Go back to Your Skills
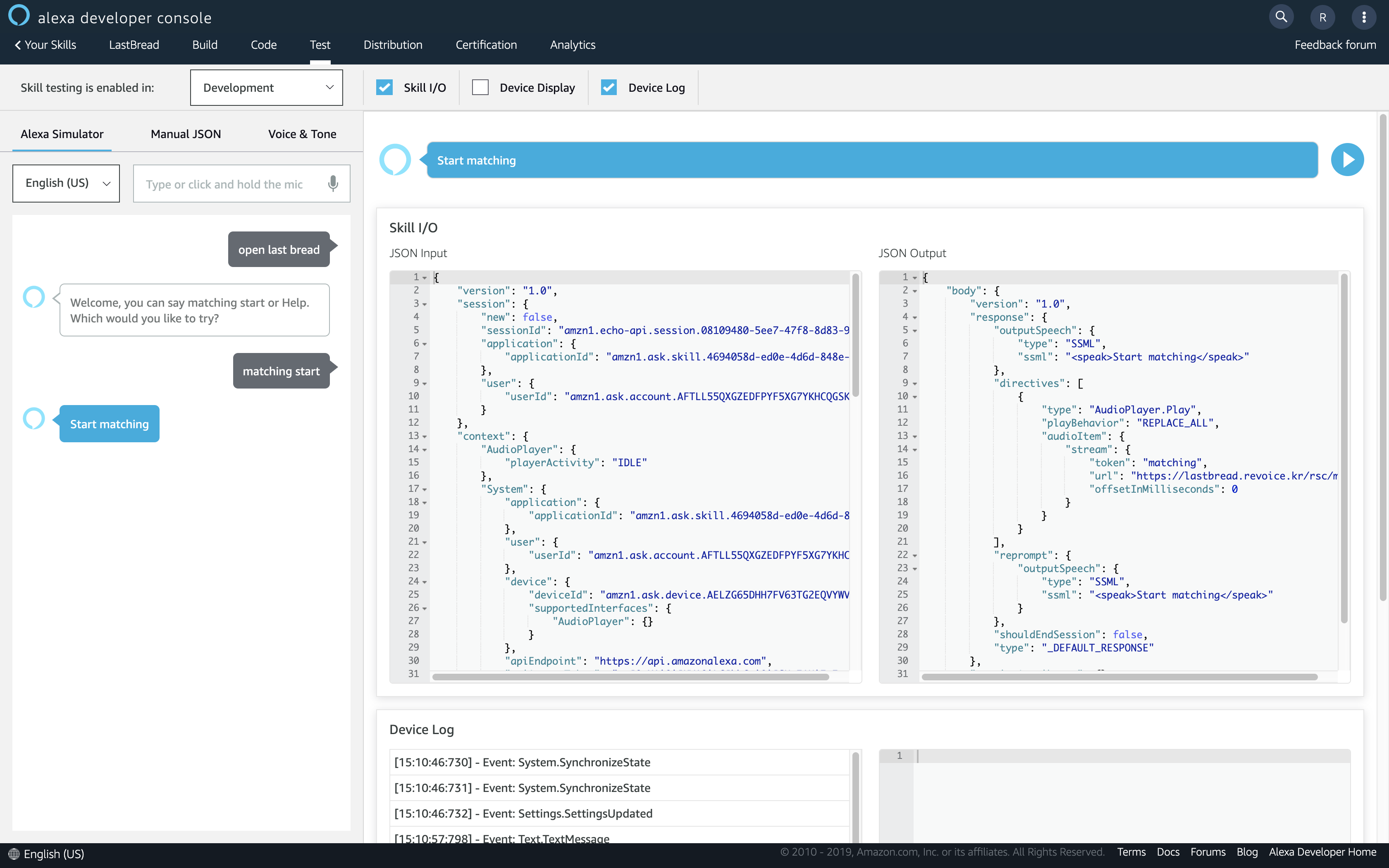 [x=45, y=45]
